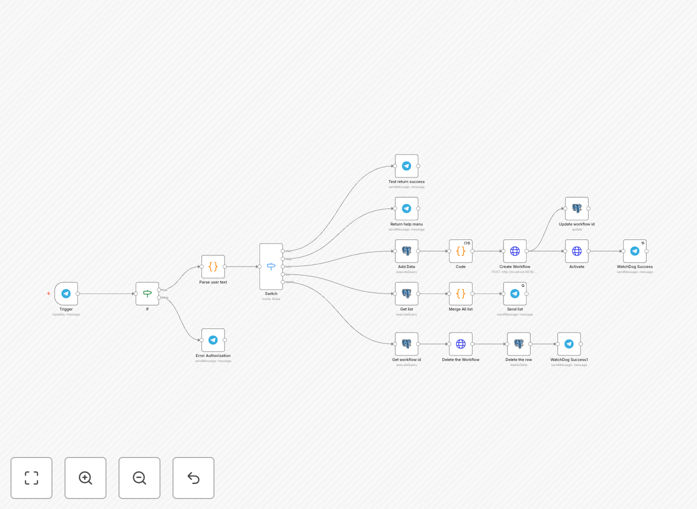Zoom out of the canvas

pos(139,478)
